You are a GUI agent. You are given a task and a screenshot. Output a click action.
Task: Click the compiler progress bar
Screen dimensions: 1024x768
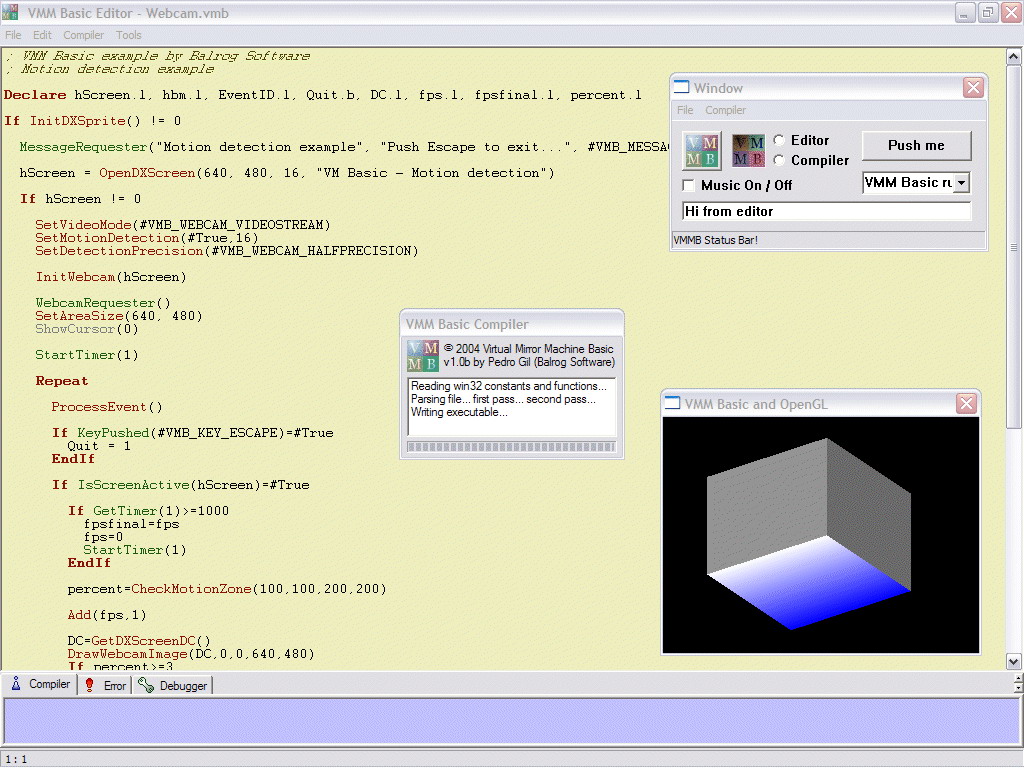click(511, 447)
